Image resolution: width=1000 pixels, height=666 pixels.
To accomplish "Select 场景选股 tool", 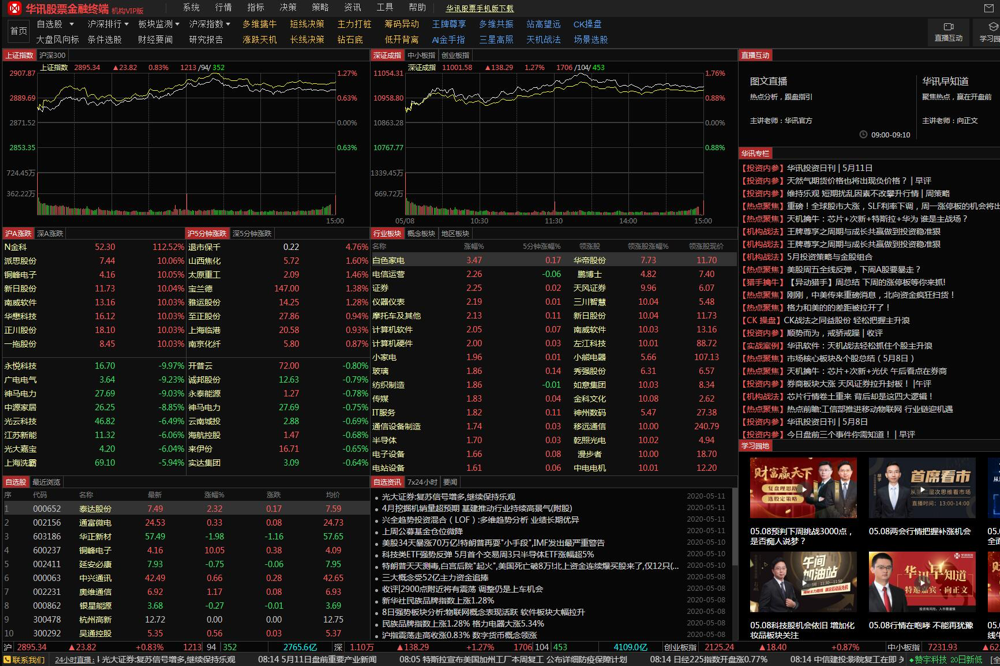I will [x=591, y=40].
